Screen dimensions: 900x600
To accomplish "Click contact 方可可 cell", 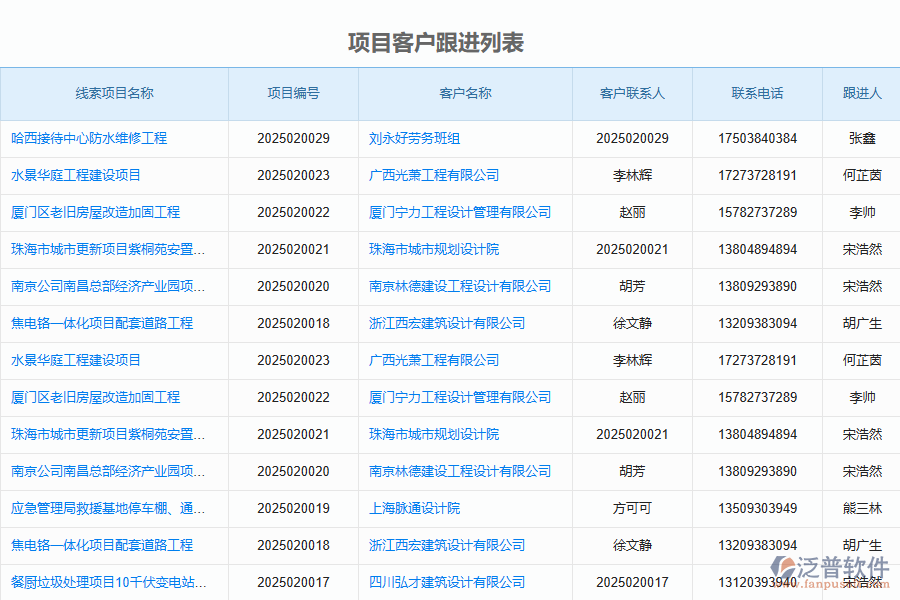I will (x=632, y=508).
